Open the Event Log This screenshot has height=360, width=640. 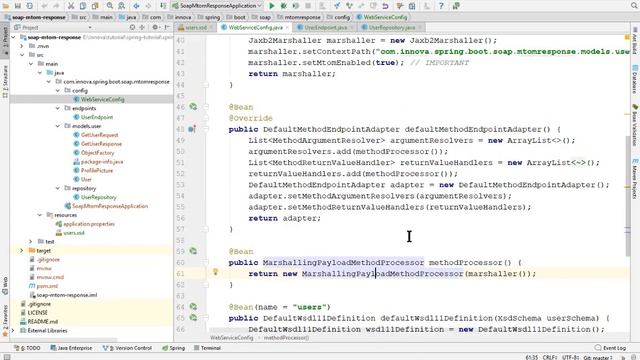(611, 348)
